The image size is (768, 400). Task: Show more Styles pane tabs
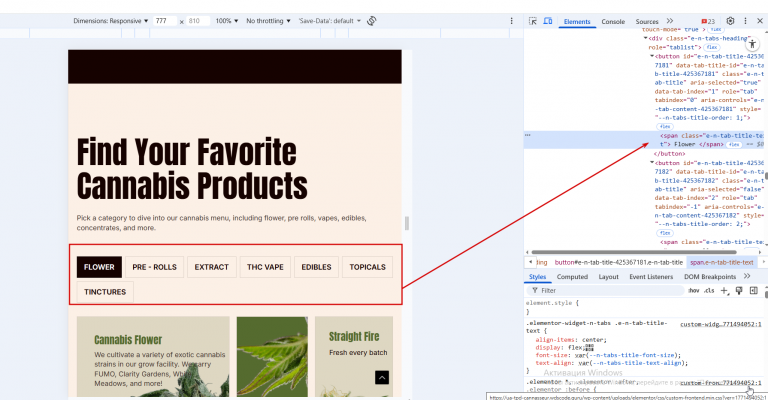pos(747,277)
